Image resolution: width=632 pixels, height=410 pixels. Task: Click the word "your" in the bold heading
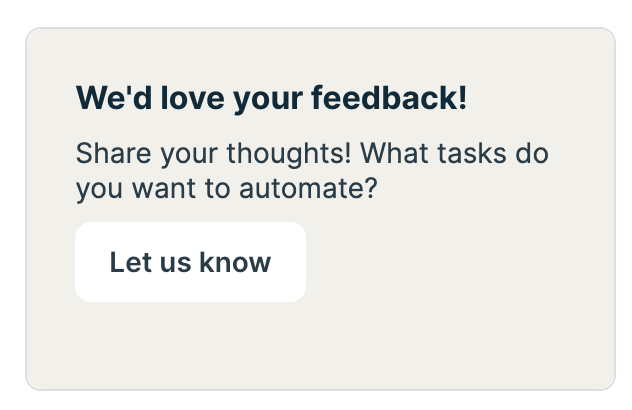pyautogui.click(x=269, y=98)
